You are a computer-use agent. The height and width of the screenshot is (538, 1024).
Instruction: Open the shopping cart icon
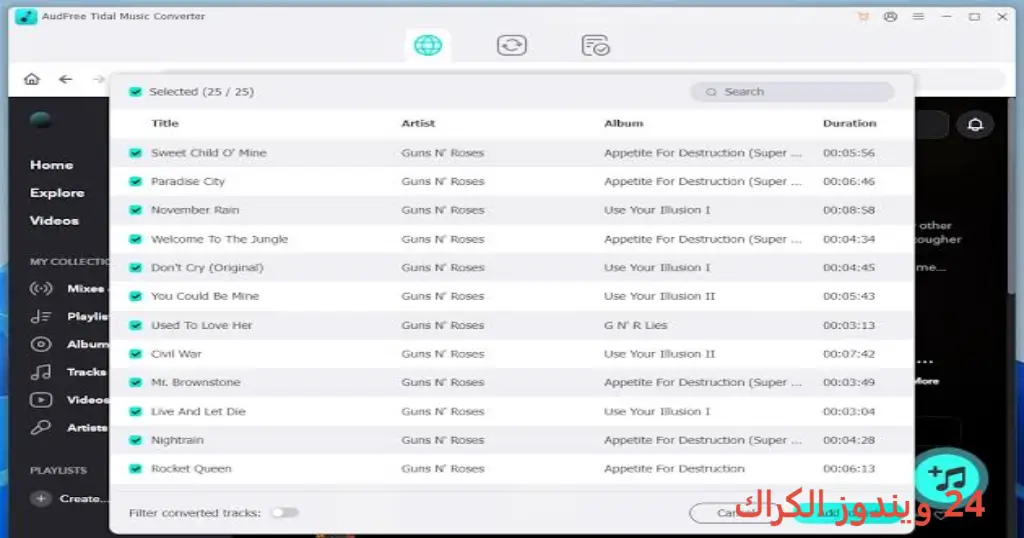[x=863, y=16]
